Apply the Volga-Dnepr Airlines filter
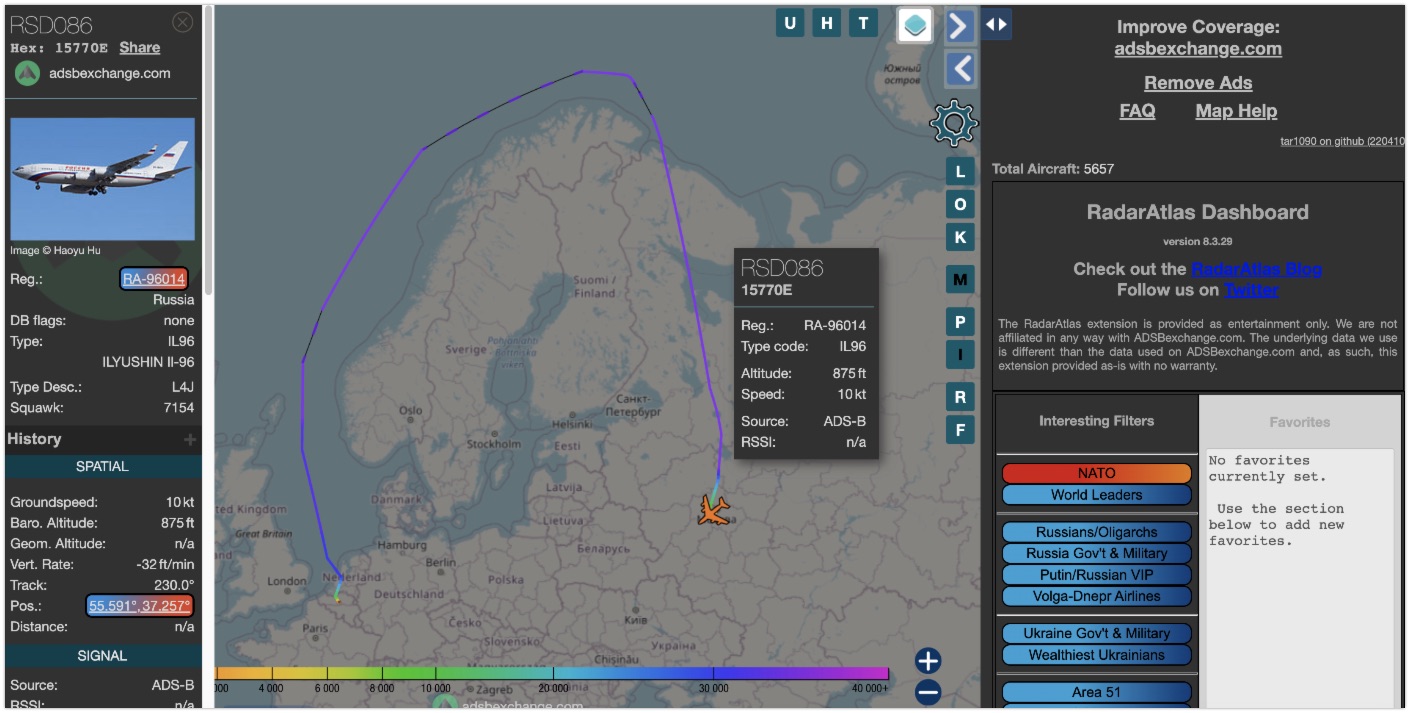Screen dimensions: 1410x713 pyautogui.click(x=1097, y=596)
